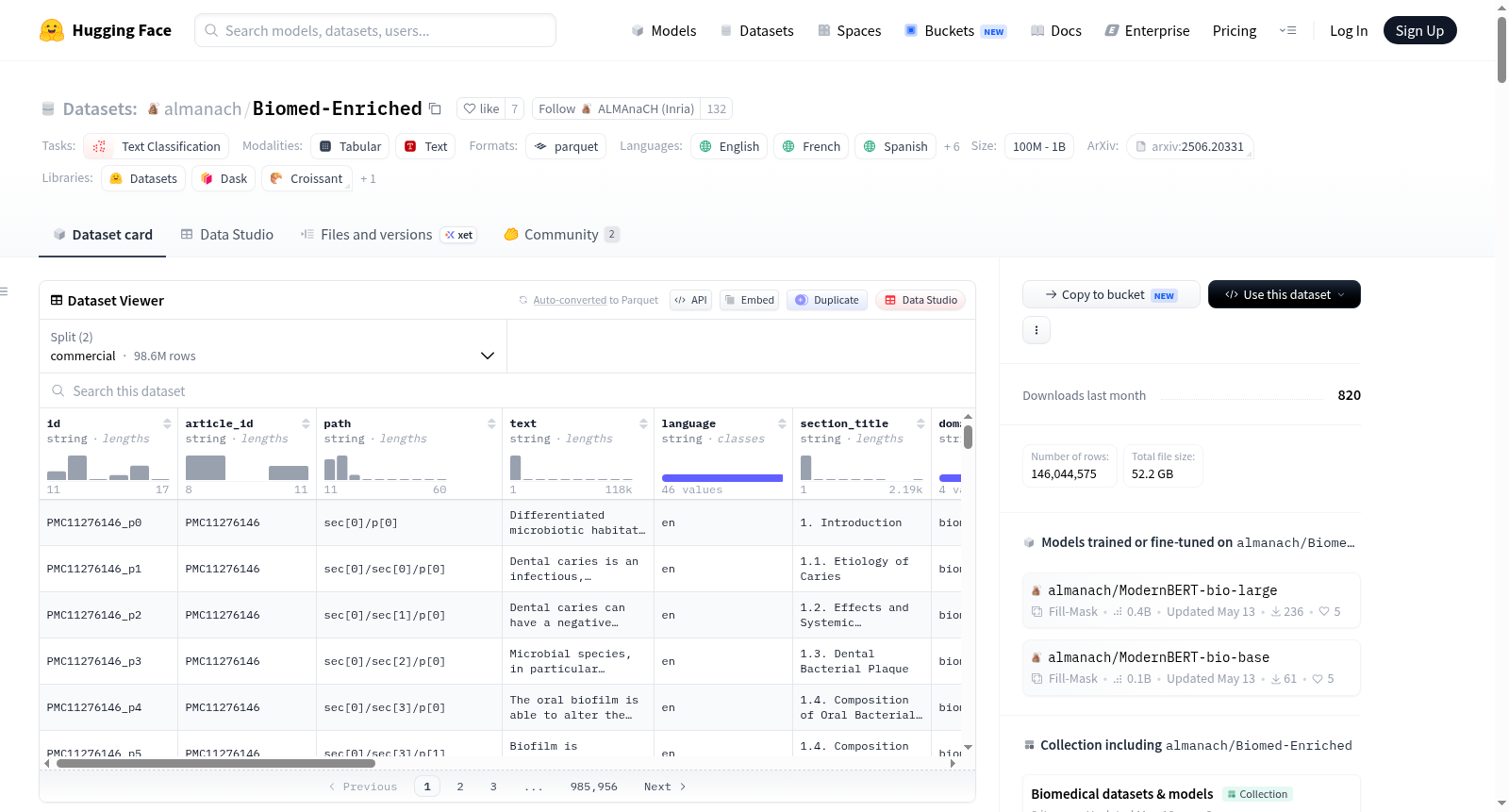Select the Spanish language tag
Viewport: 1509px width, 812px height.
pyautogui.click(x=895, y=146)
